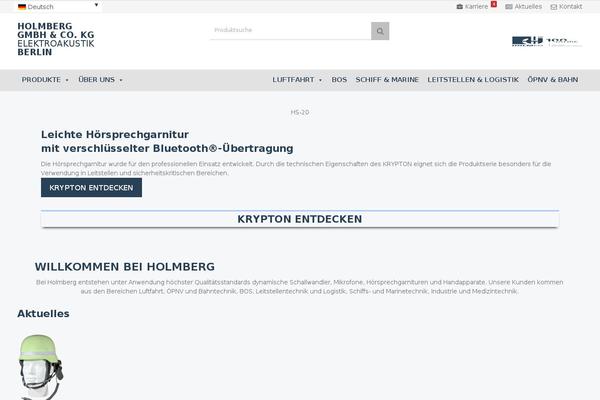This screenshot has width=600, height=400.
Task: Click the Holmberg GmbH logo text
Action: pos(56,39)
